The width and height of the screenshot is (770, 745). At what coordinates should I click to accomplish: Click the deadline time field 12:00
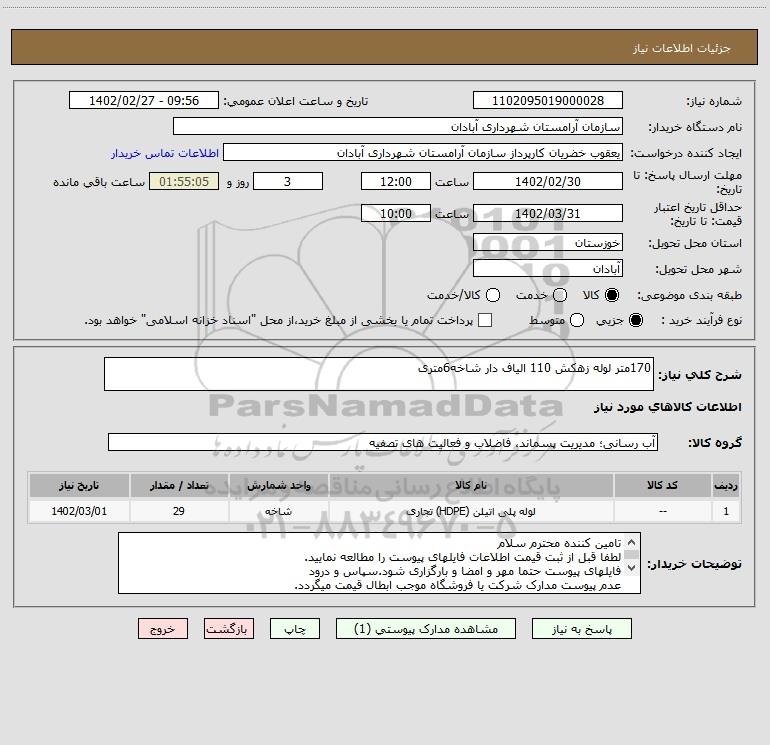(x=396, y=181)
